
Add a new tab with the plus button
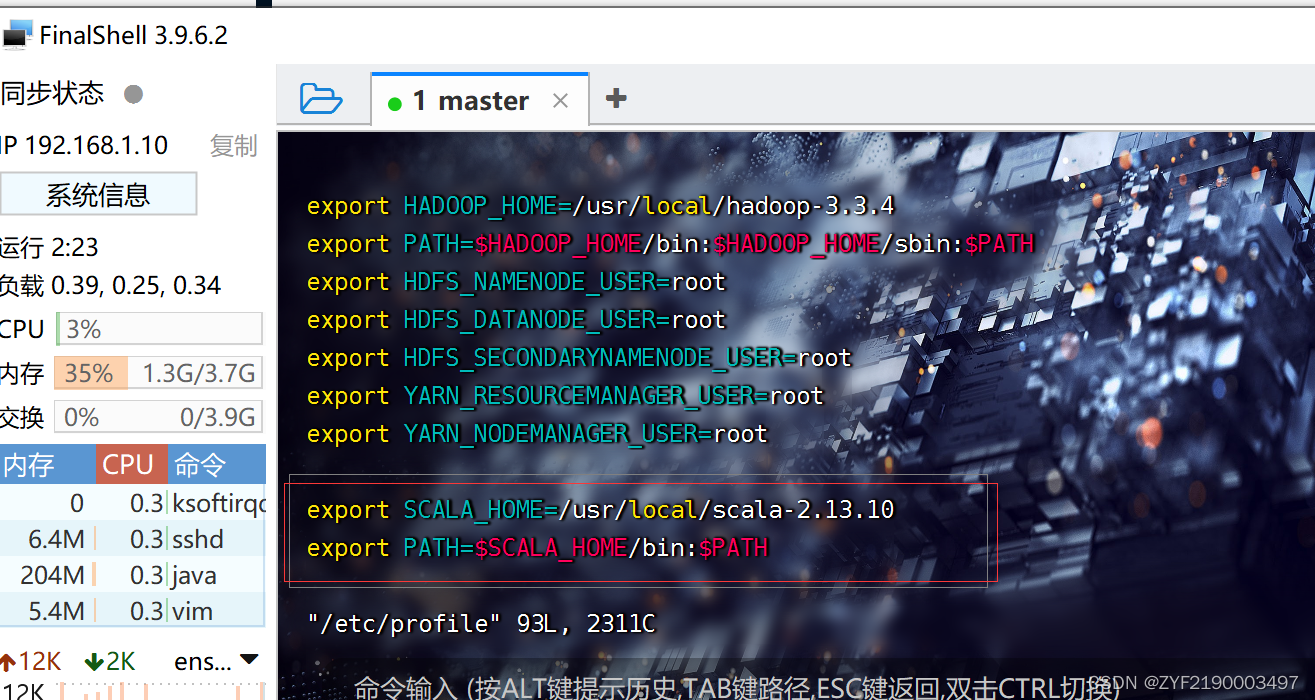616,98
